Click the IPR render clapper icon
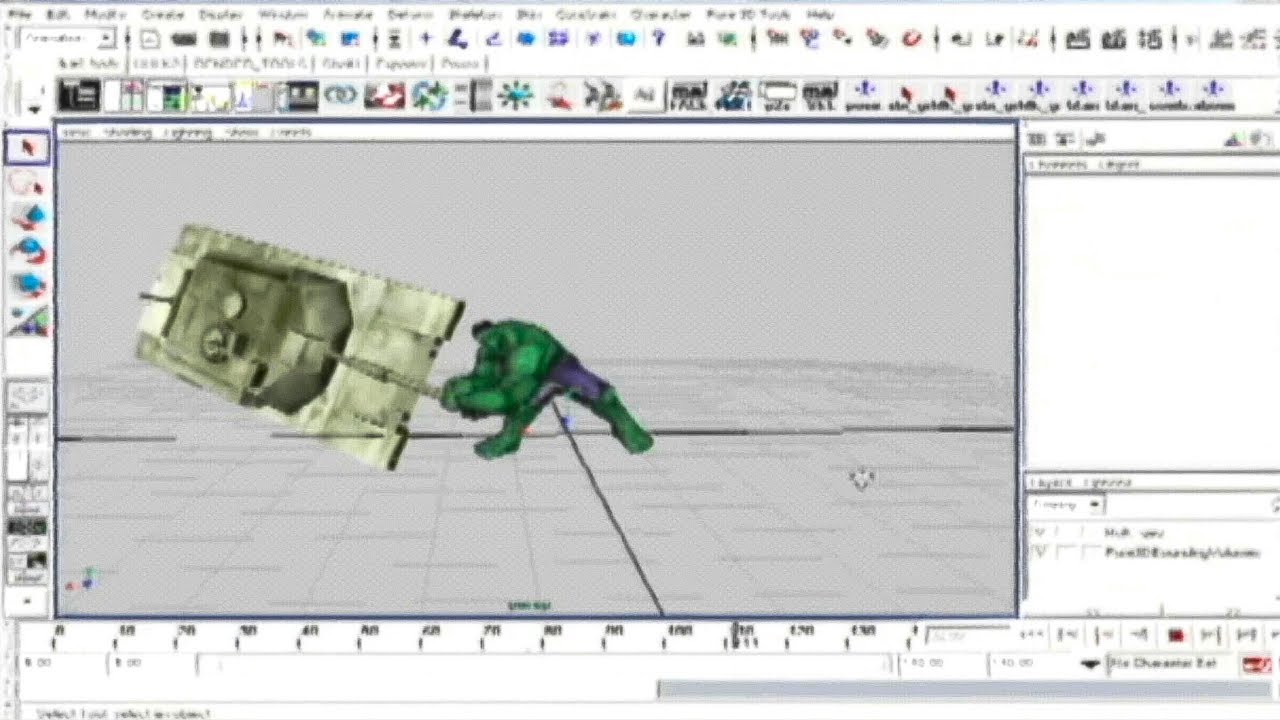The height and width of the screenshot is (720, 1280). pyautogui.click(x=1114, y=39)
